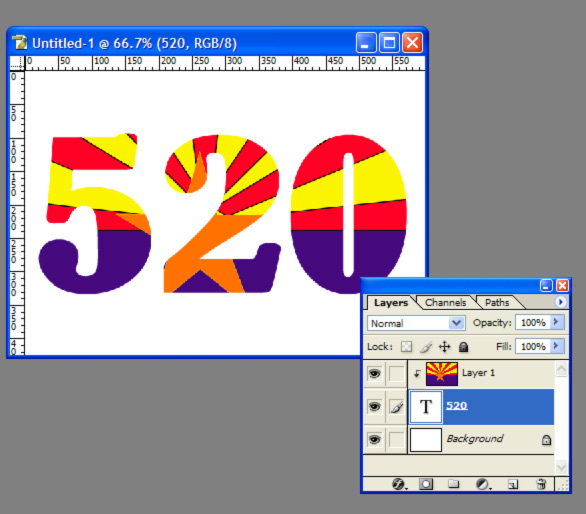The image size is (586, 514).
Task: Enable lock transparent pixels
Action: coord(406,347)
